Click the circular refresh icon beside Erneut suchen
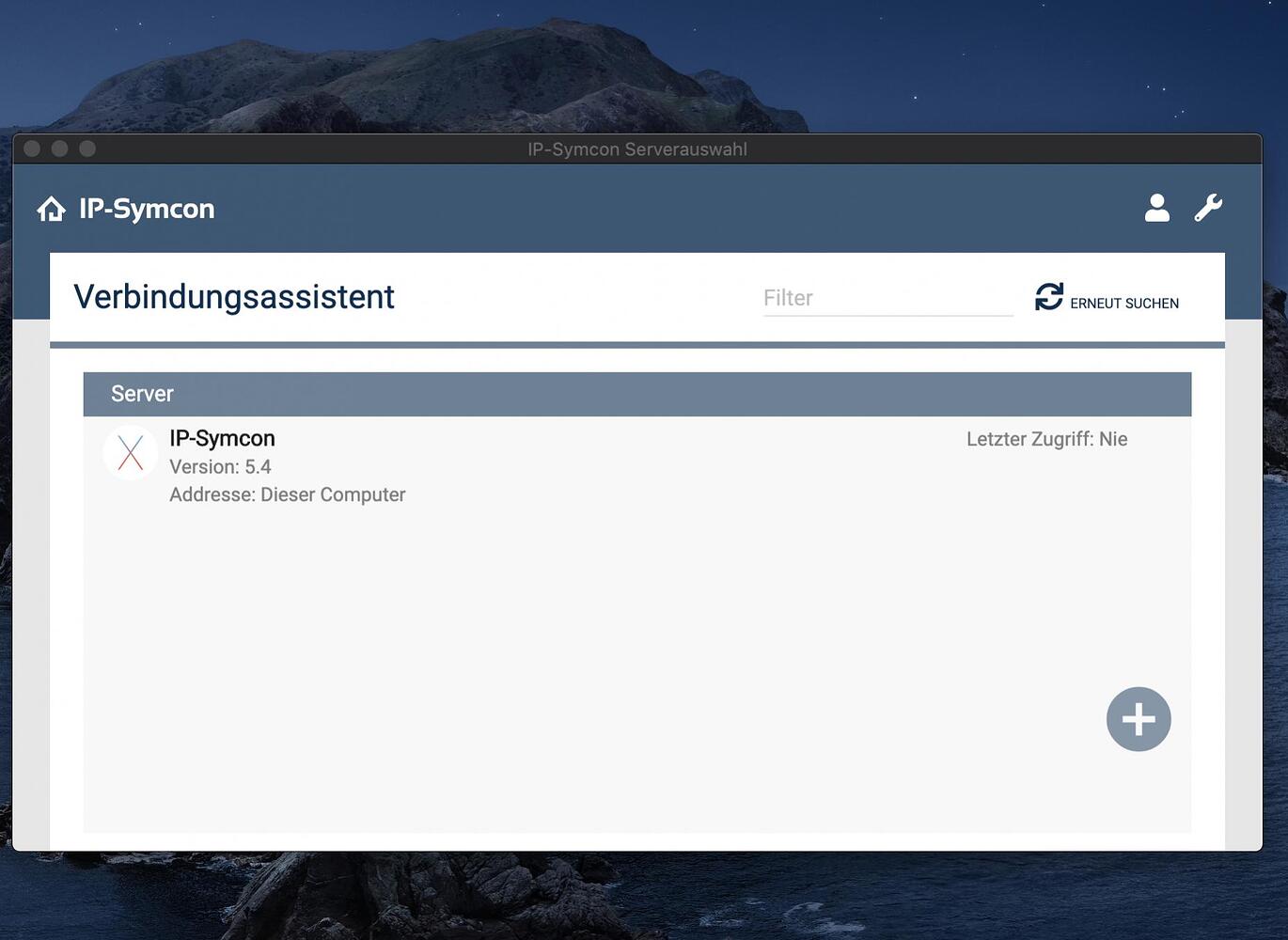Screen dimensions: 1288x940 tap(1050, 296)
